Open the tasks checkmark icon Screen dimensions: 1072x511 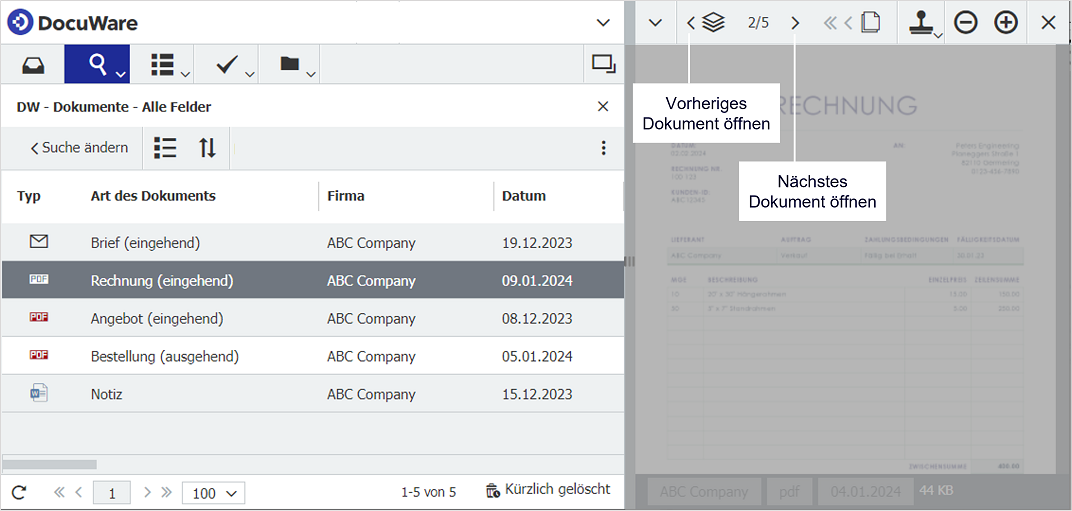pyautogui.click(x=228, y=65)
